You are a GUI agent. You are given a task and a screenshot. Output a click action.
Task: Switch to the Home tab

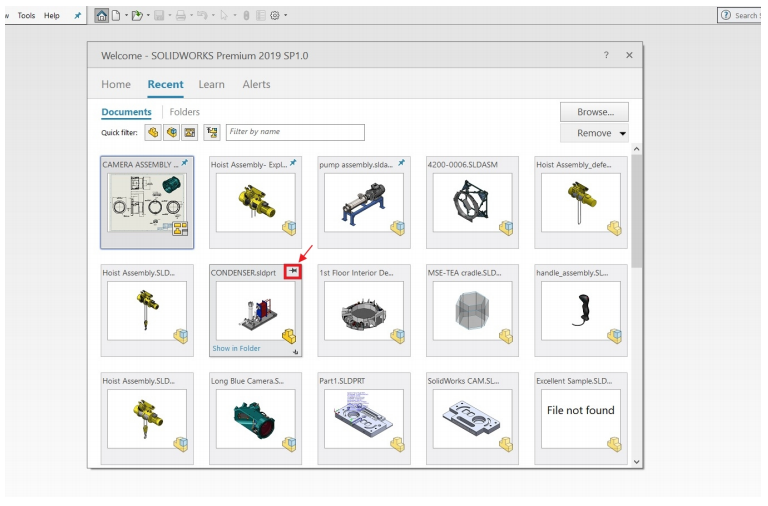point(116,84)
